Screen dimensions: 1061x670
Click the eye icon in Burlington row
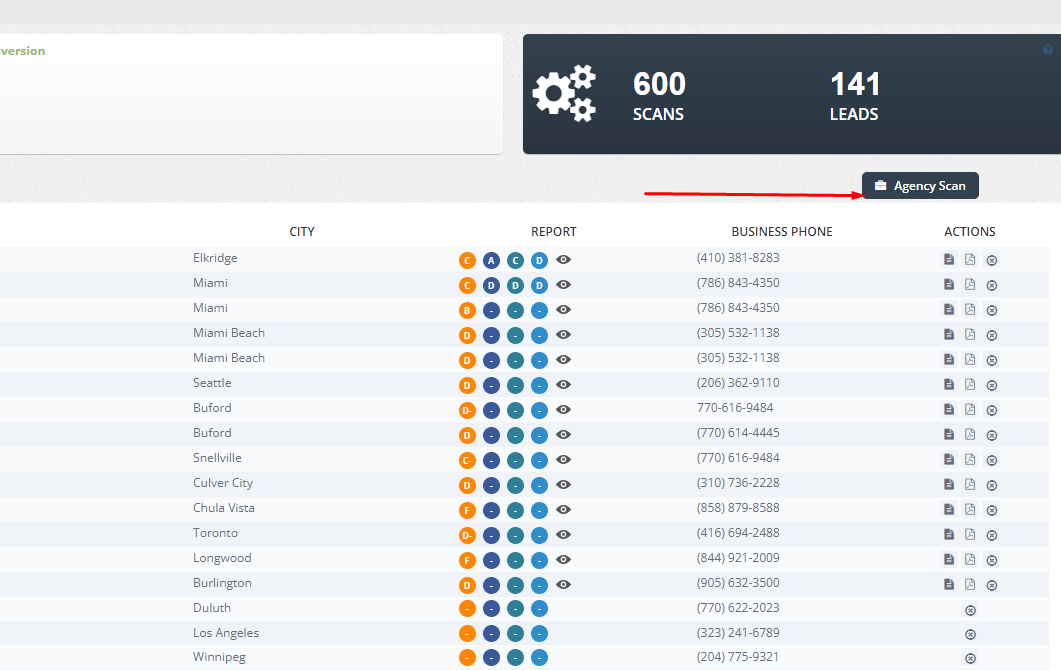564,585
